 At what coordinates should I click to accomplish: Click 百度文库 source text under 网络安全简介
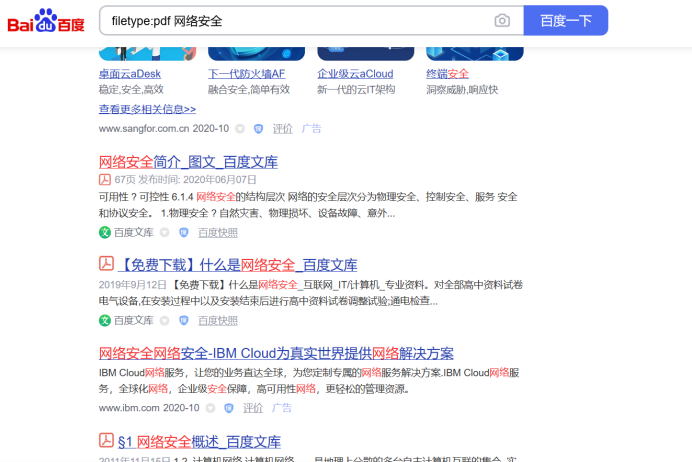point(134,233)
